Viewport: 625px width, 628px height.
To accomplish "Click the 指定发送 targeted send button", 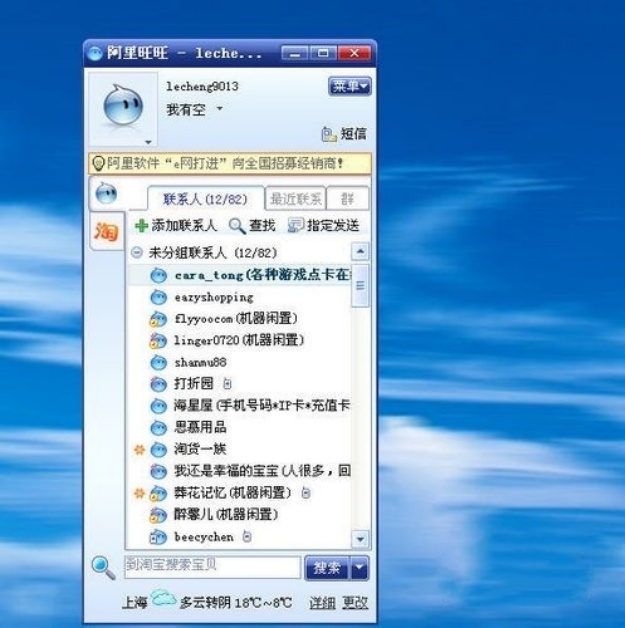I will [324, 225].
